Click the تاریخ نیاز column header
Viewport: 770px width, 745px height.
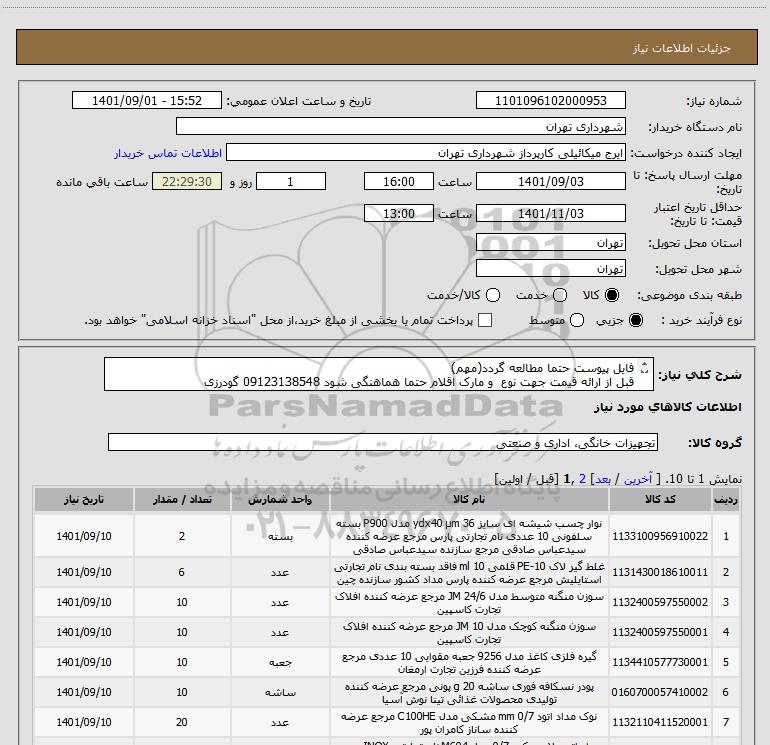pyautogui.click(x=83, y=499)
